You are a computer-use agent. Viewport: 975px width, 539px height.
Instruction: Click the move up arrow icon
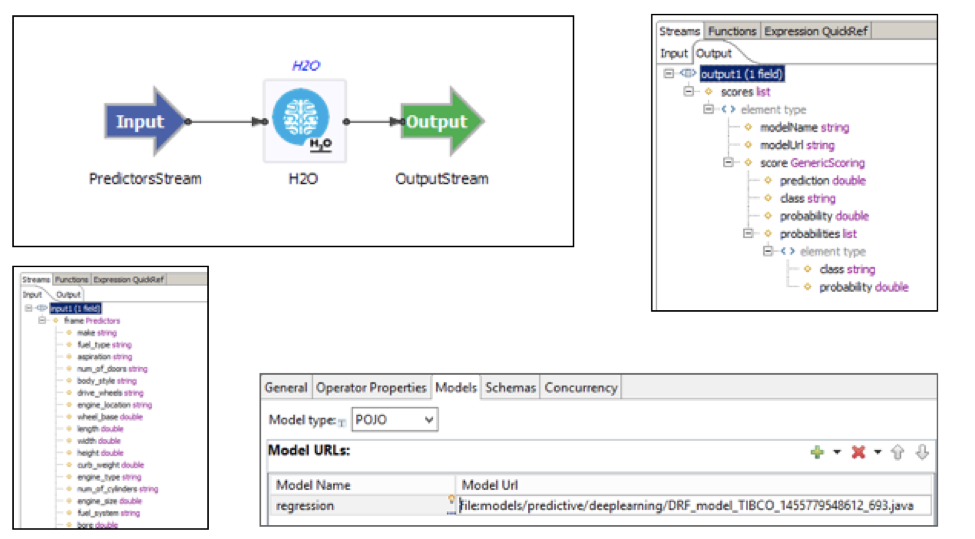tap(897, 453)
